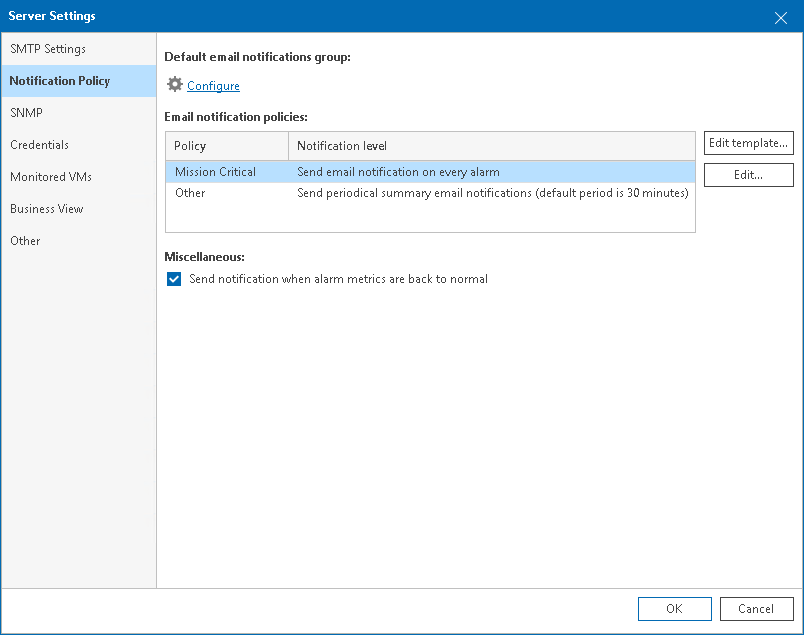Open the Configure link for notifications group
The height and width of the screenshot is (635, 804).
(x=213, y=86)
